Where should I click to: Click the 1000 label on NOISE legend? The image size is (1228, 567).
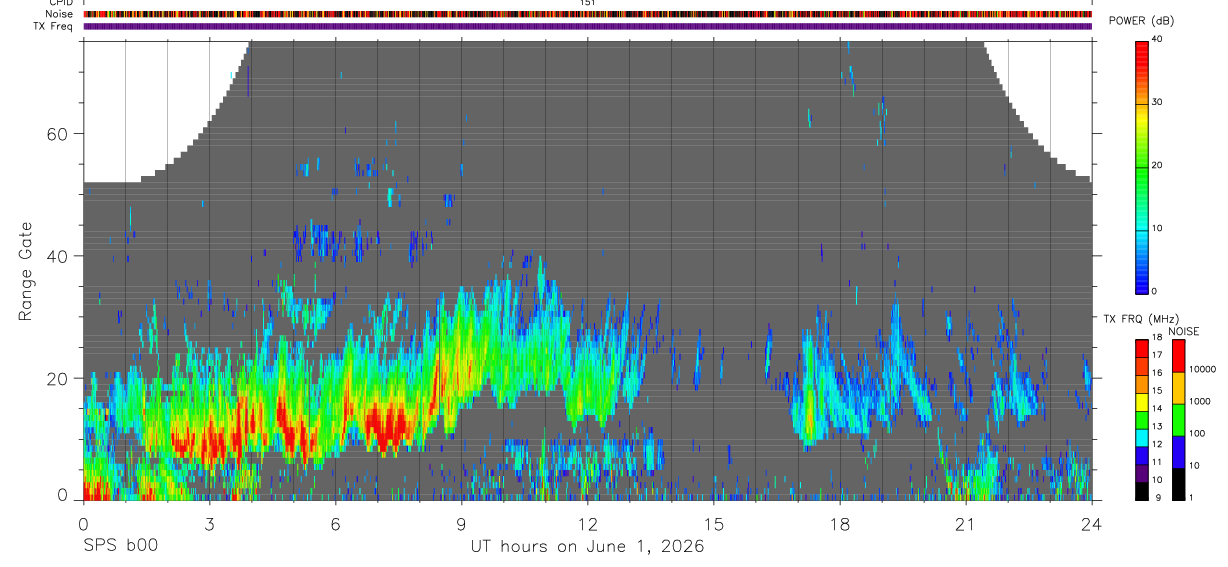click(1200, 401)
